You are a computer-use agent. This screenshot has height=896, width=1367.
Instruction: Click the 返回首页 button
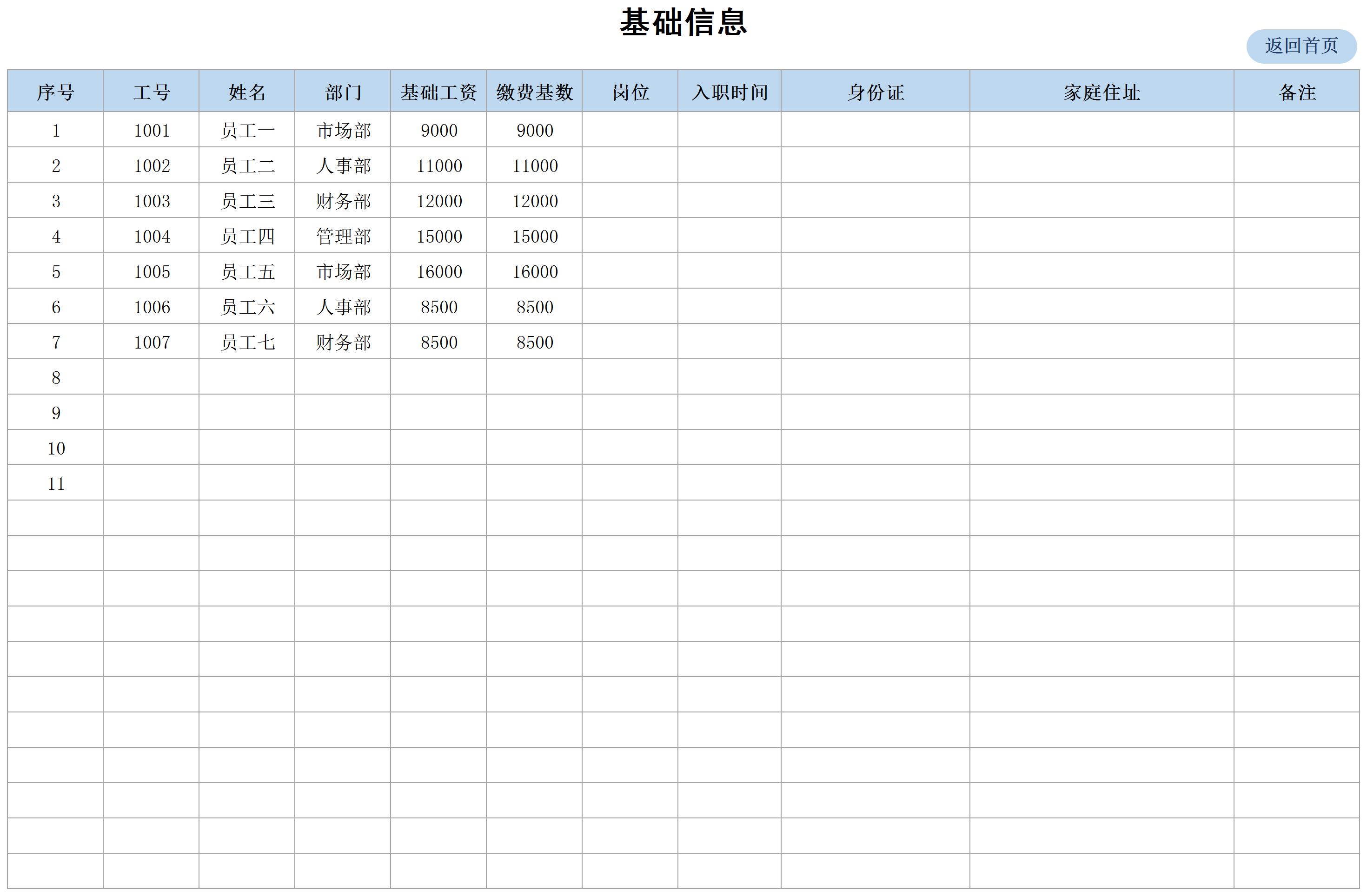[x=1301, y=46]
